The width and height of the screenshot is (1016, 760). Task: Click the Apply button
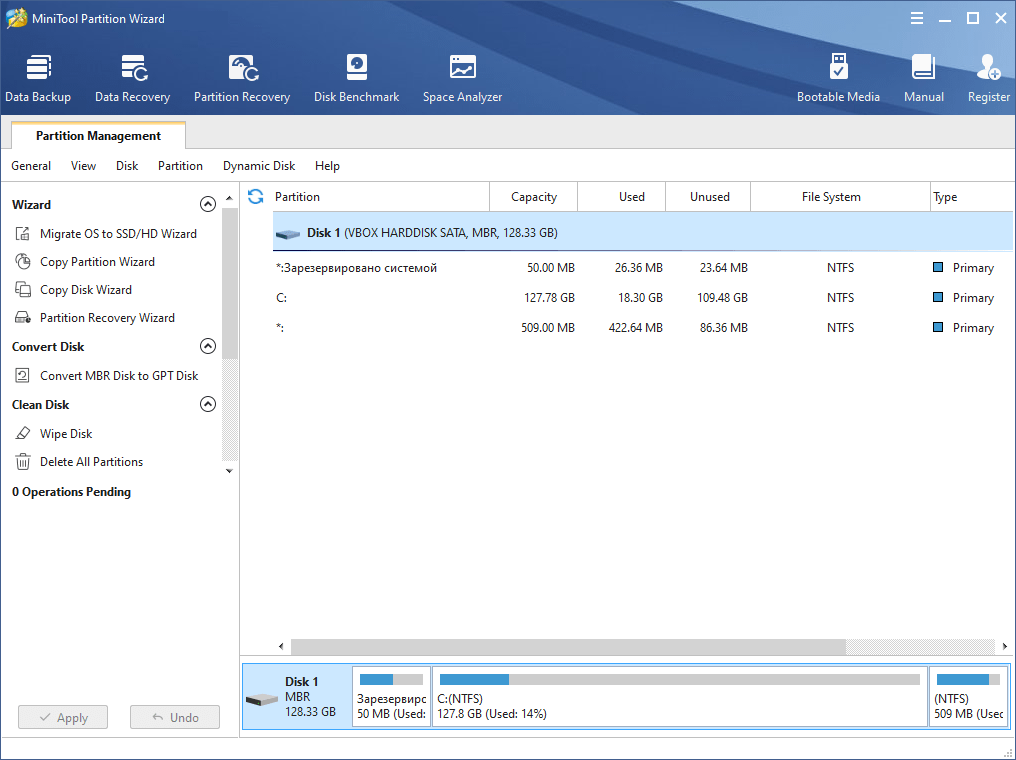(63, 717)
